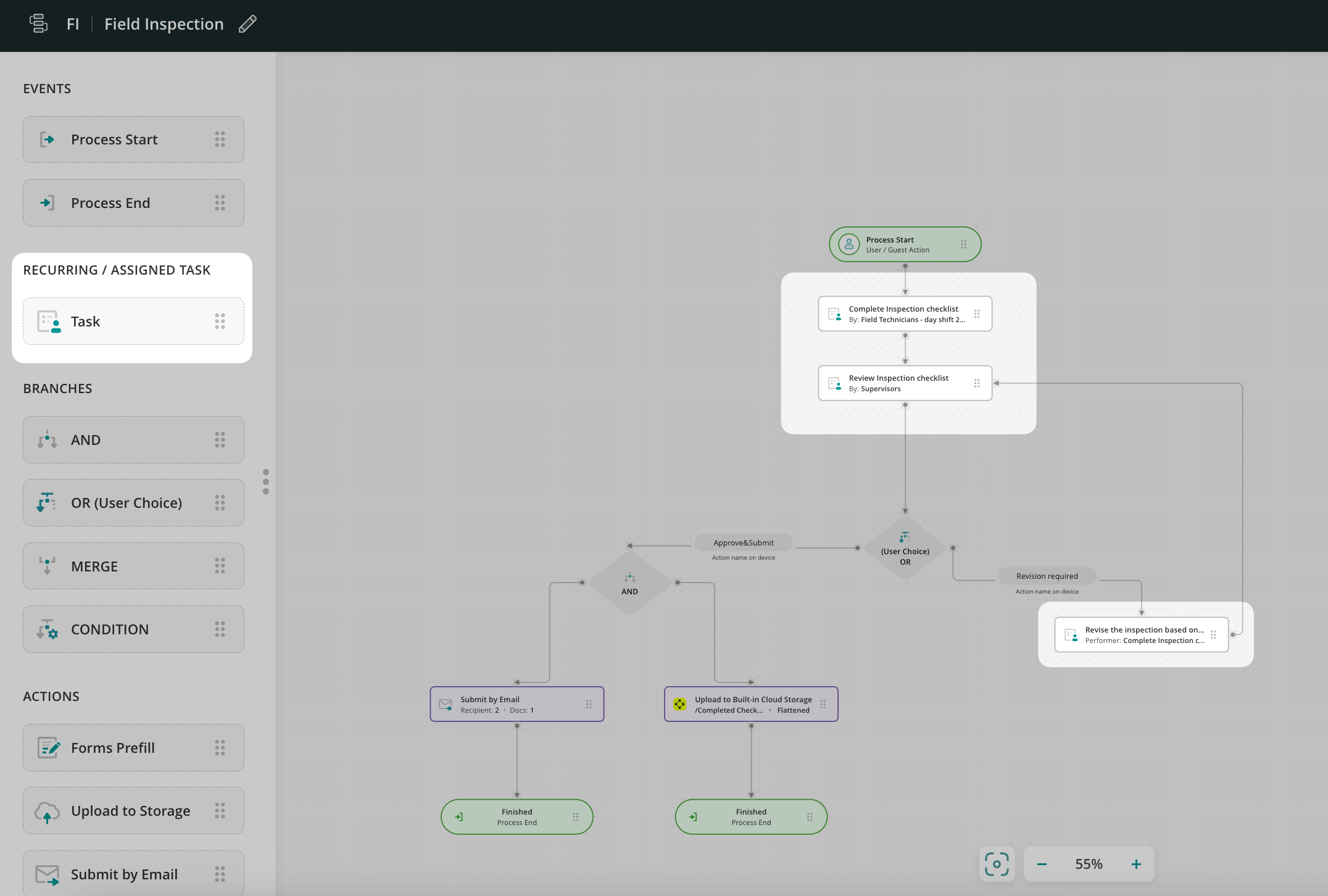Viewport: 1328px width, 896px height.
Task: Click the Process Start event icon in sidebar
Action: [x=48, y=139]
